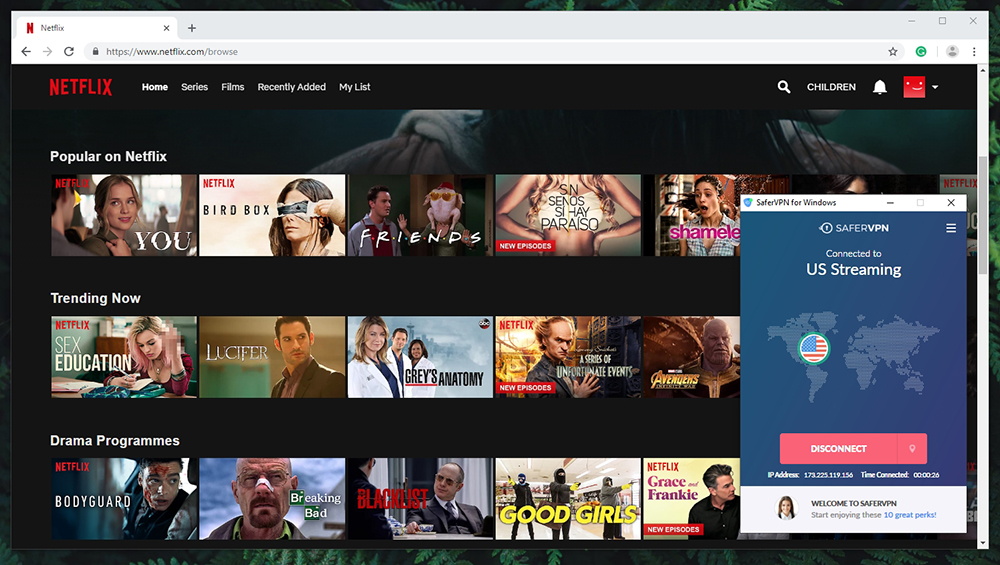Open the Films menu item

click(233, 87)
